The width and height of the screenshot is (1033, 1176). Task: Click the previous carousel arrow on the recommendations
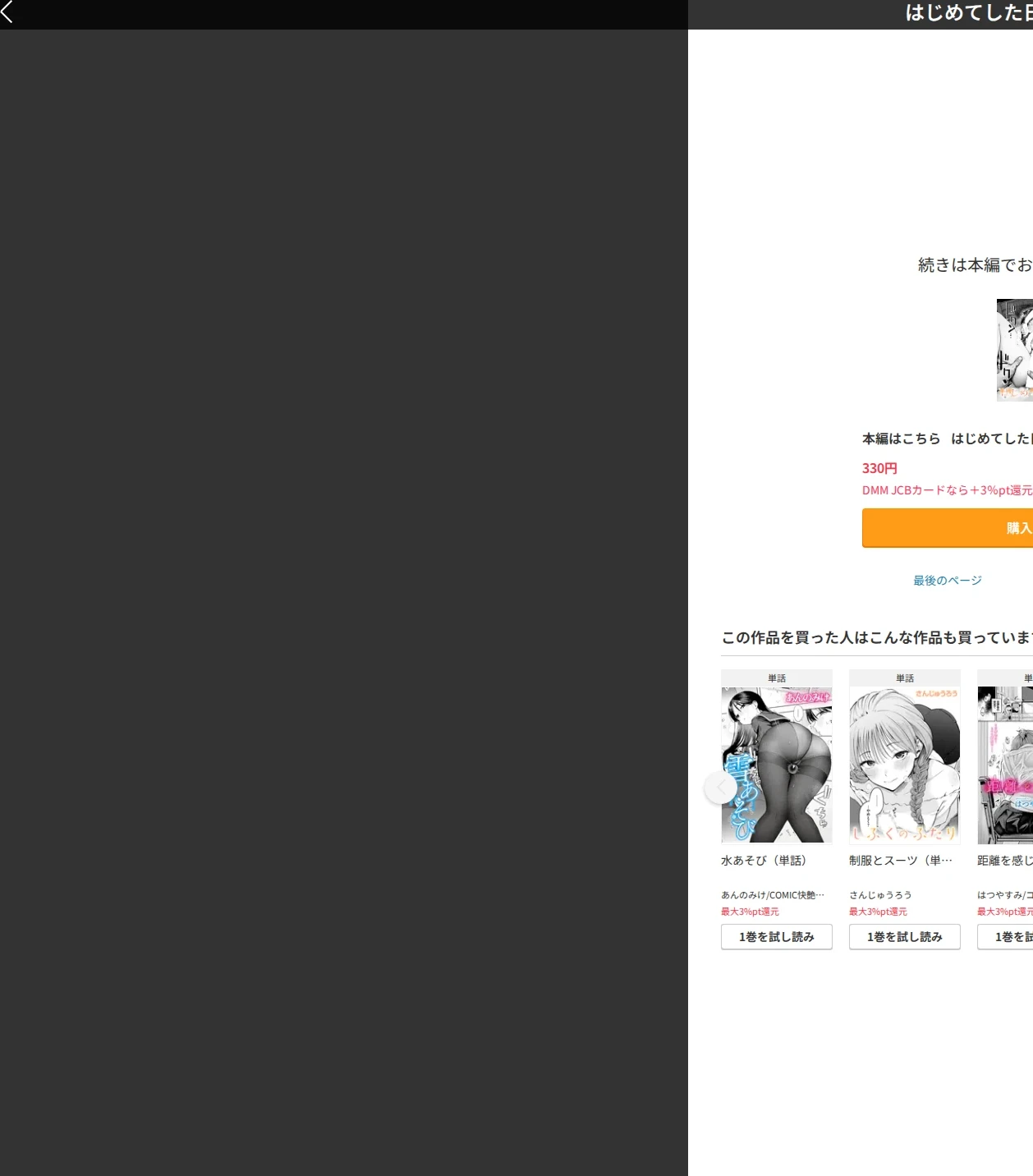(x=720, y=788)
